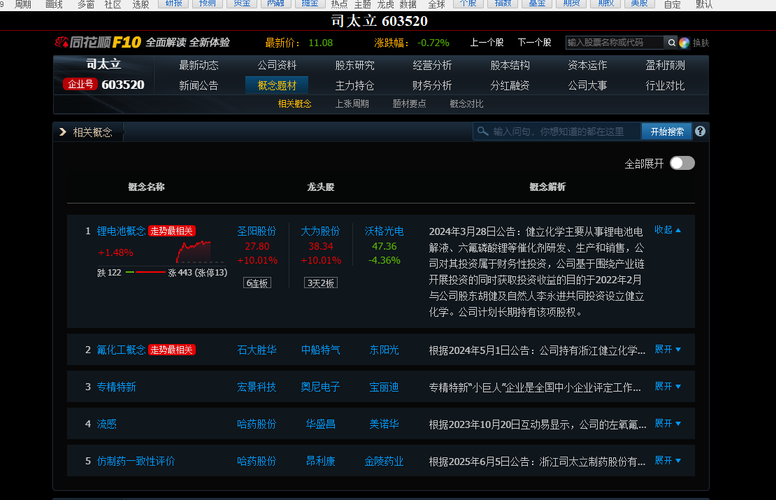
Task: Open 股本结构 tab
Action: [x=510, y=65]
